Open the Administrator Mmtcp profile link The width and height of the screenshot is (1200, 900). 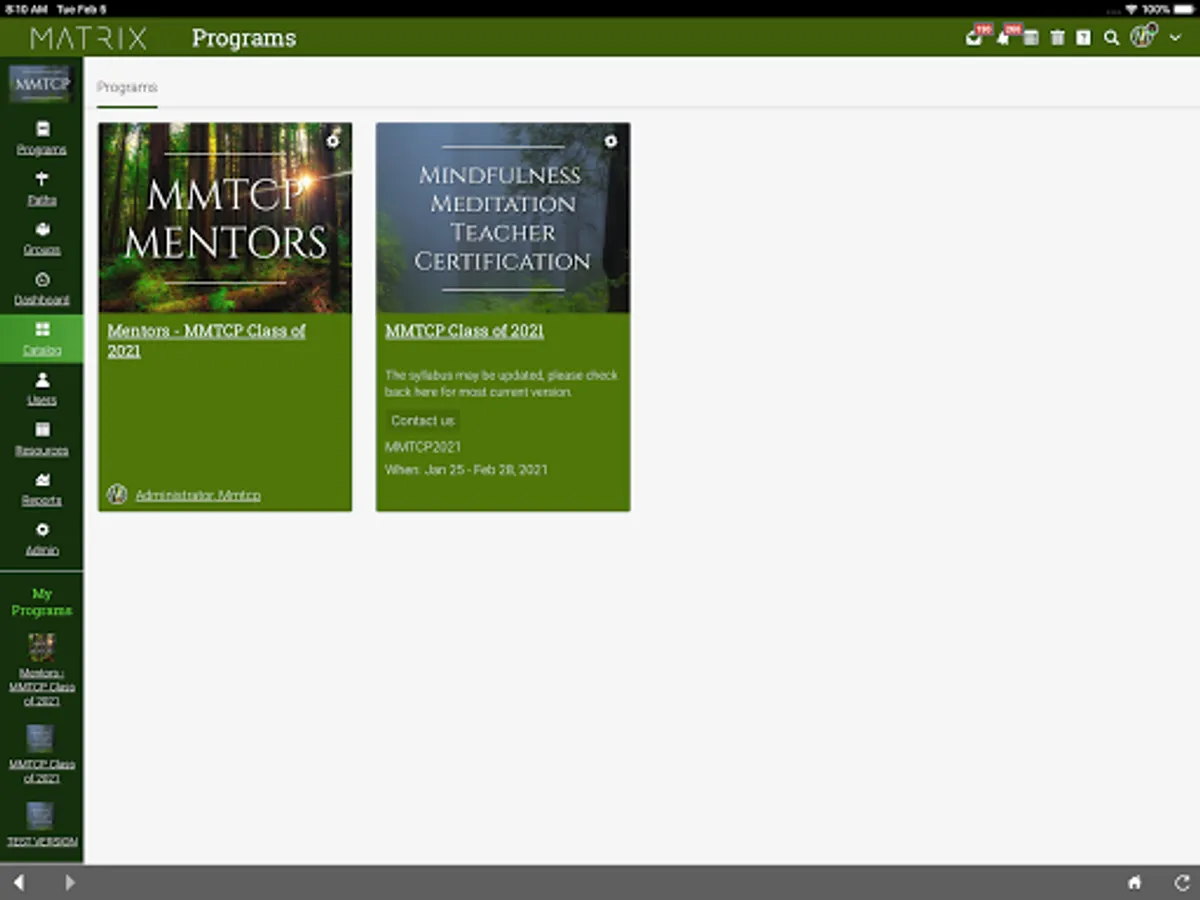point(198,495)
